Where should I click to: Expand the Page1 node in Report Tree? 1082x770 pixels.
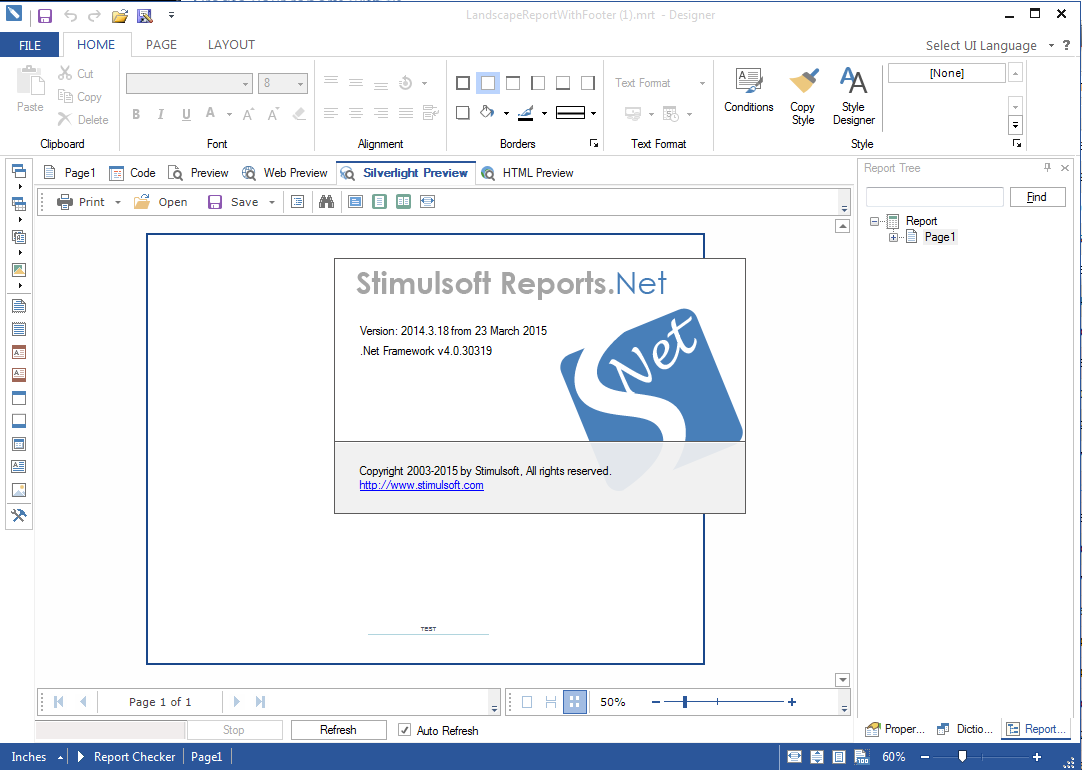pyautogui.click(x=894, y=237)
